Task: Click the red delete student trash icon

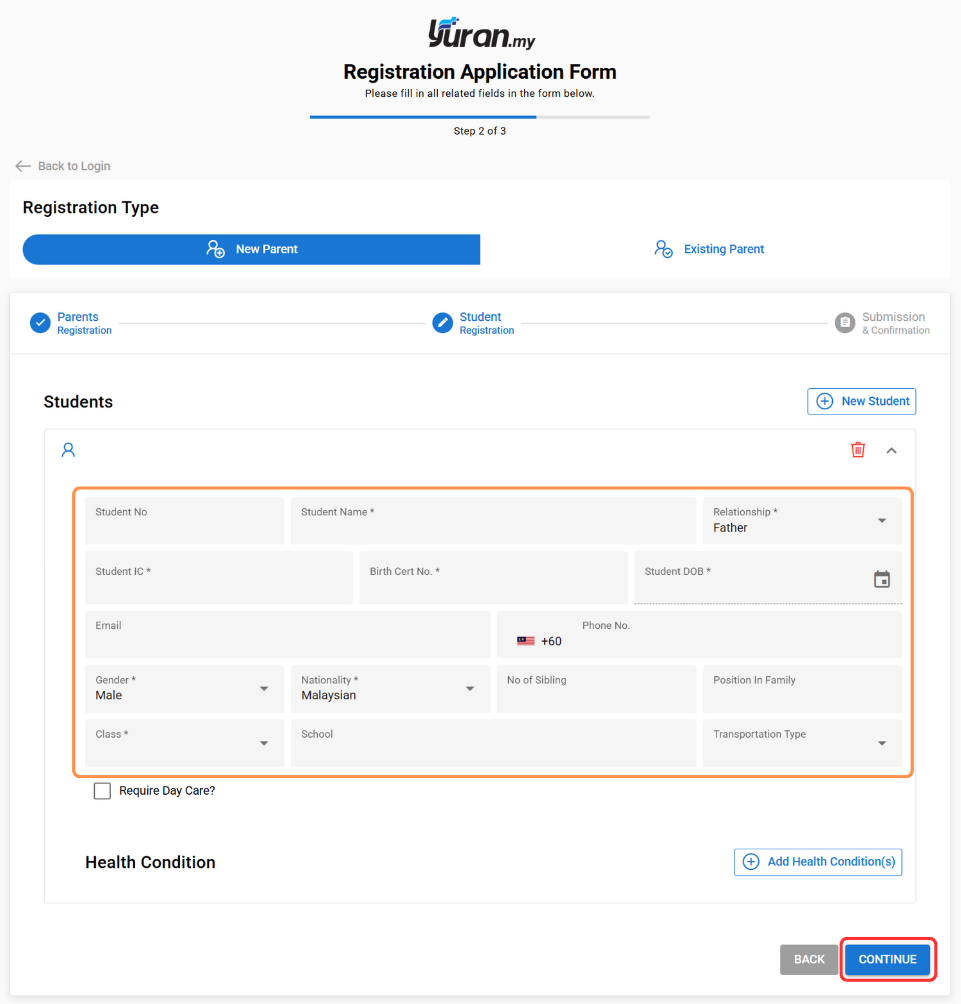Action: click(858, 450)
